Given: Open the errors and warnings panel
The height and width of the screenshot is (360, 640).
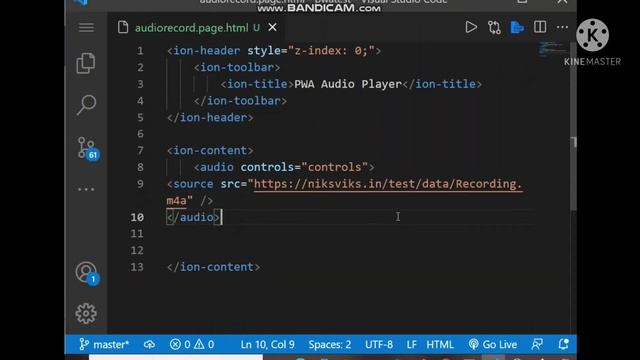Looking at the screenshot, I should [x=192, y=344].
